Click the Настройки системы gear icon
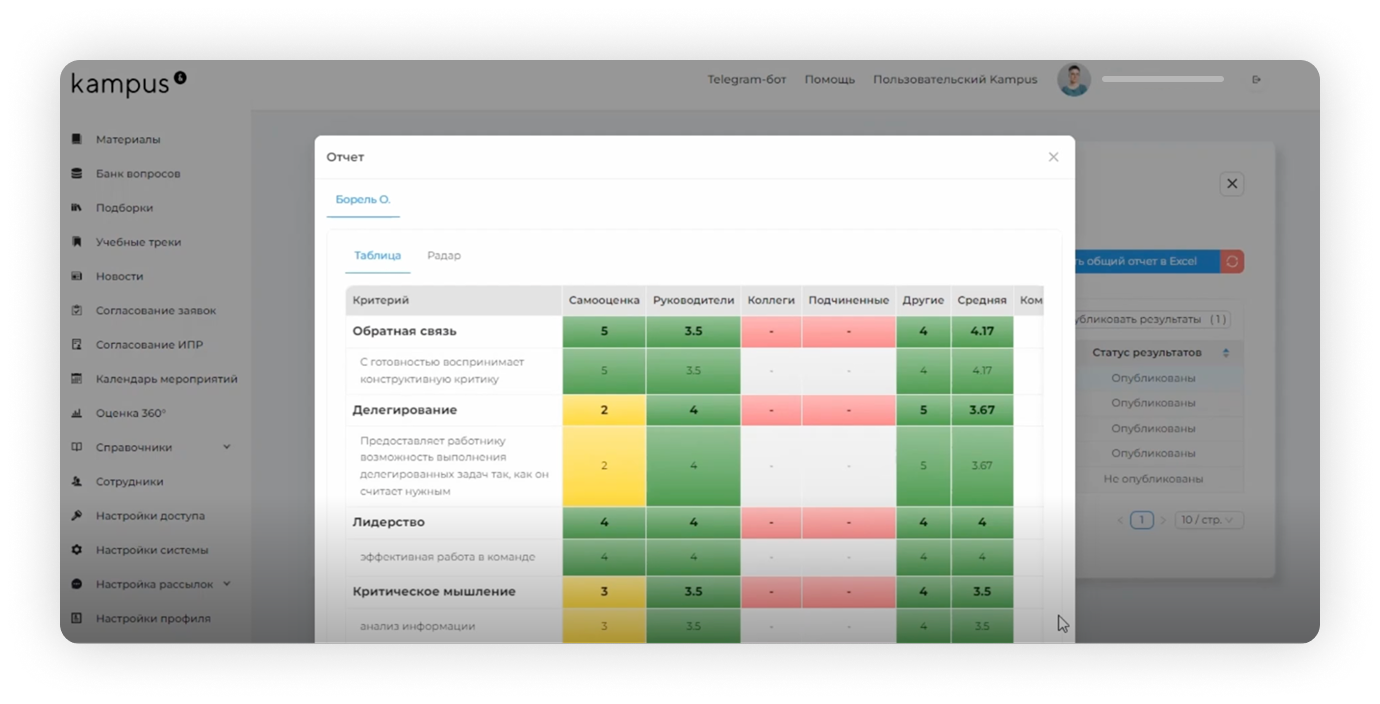Screen dimensions: 1380x704 77,550
